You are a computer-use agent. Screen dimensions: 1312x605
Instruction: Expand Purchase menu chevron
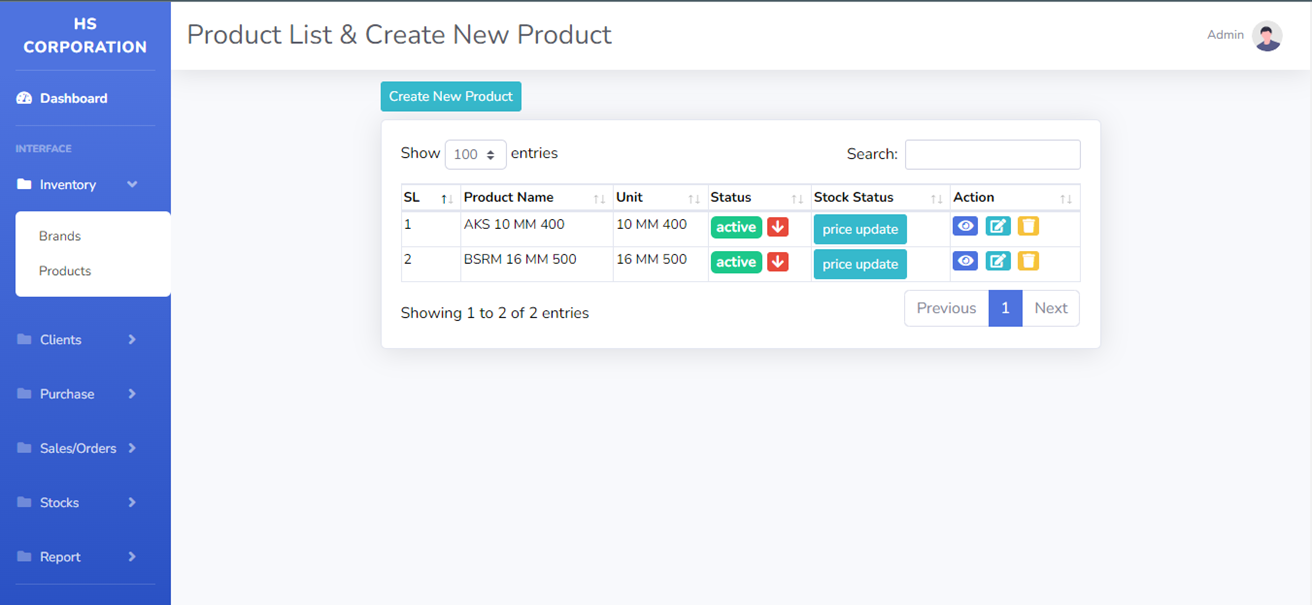[x=132, y=393]
